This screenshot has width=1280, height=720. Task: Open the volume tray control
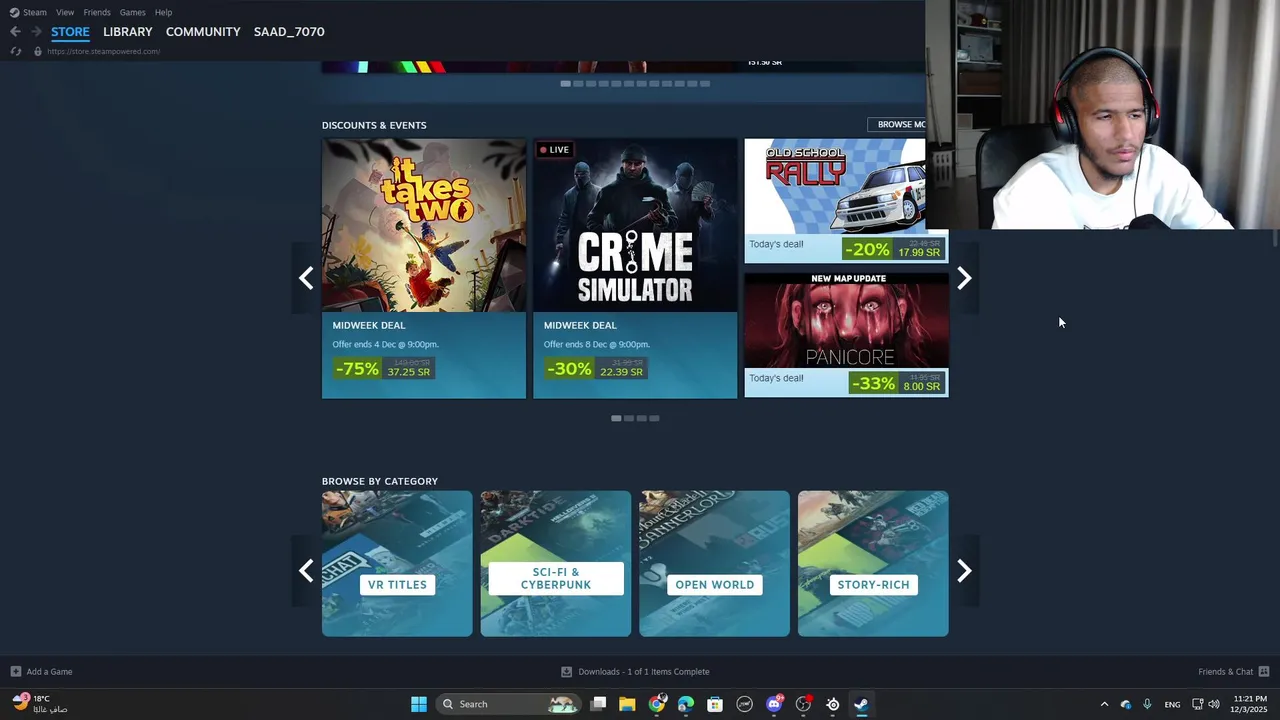click(1214, 704)
